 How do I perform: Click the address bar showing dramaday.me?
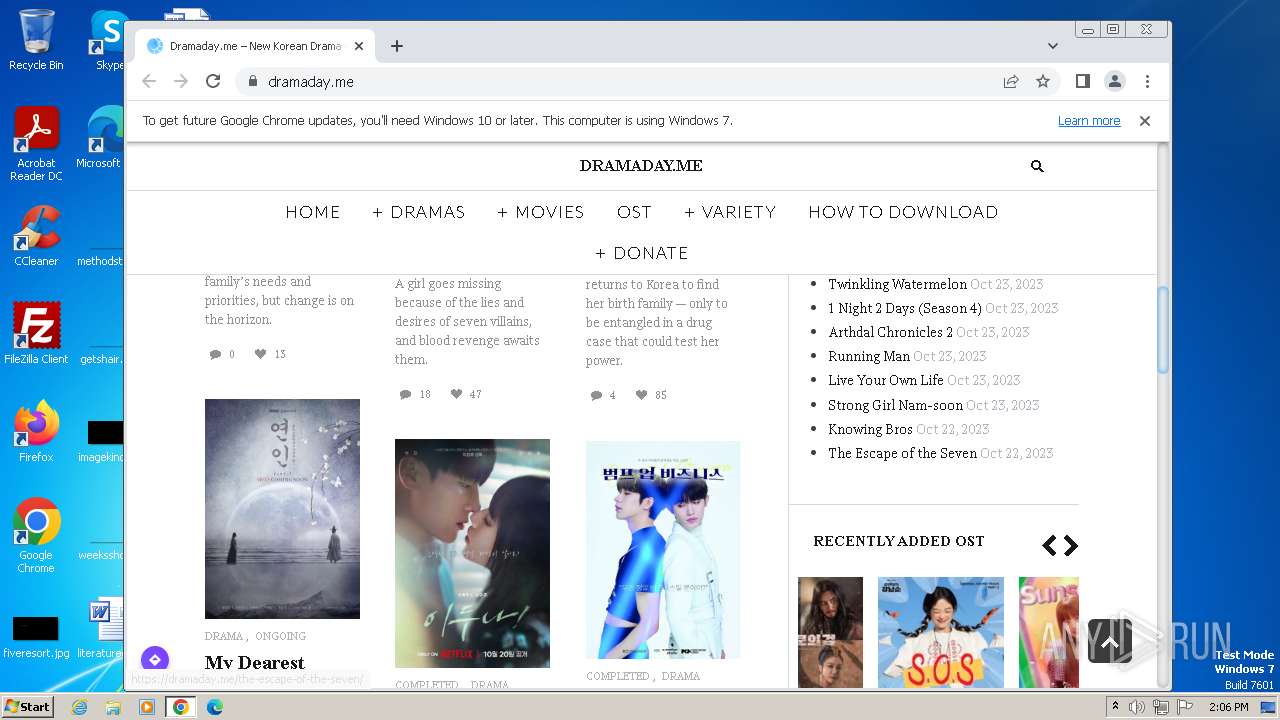(x=620, y=82)
